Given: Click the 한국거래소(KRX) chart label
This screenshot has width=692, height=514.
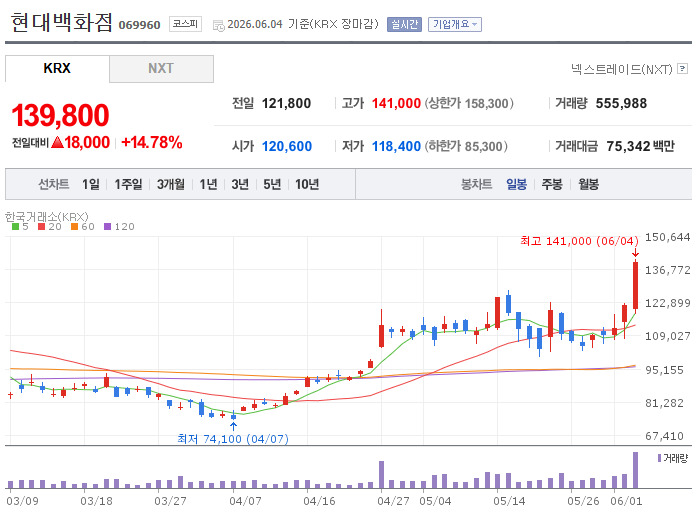Looking at the screenshot, I should (47, 217).
